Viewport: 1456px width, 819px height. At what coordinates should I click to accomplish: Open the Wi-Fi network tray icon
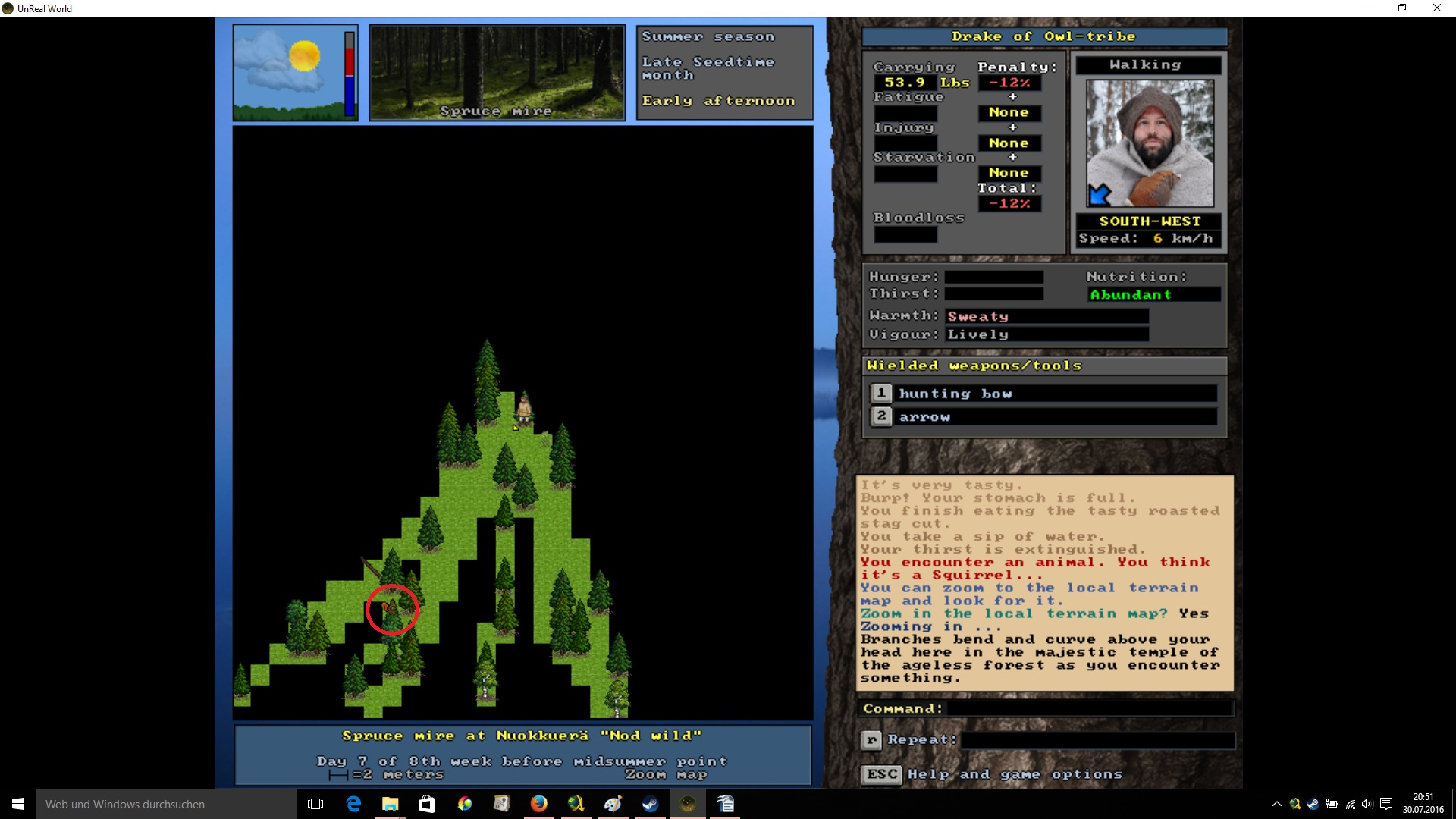pos(1351,804)
